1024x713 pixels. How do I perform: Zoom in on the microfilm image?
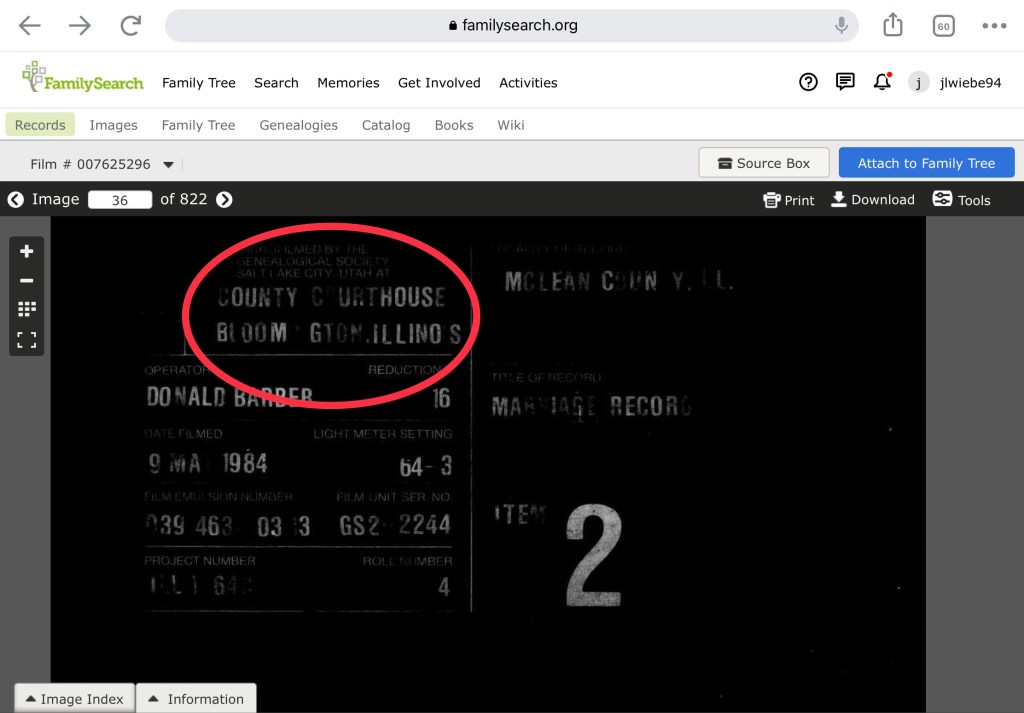tap(27, 252)
